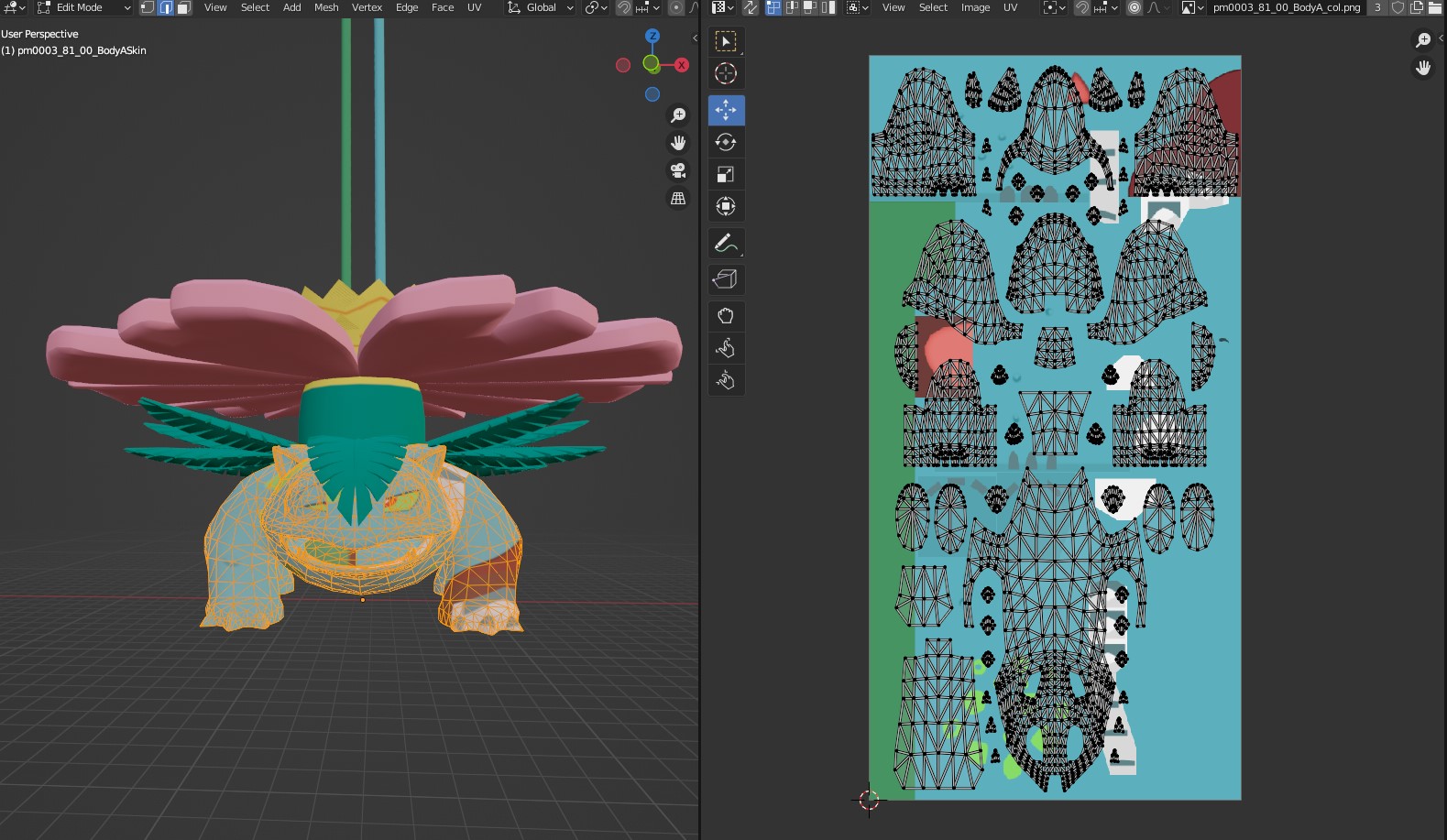
Task: Open 3D viewport editor type dropdown
Action: coord(15,7)
